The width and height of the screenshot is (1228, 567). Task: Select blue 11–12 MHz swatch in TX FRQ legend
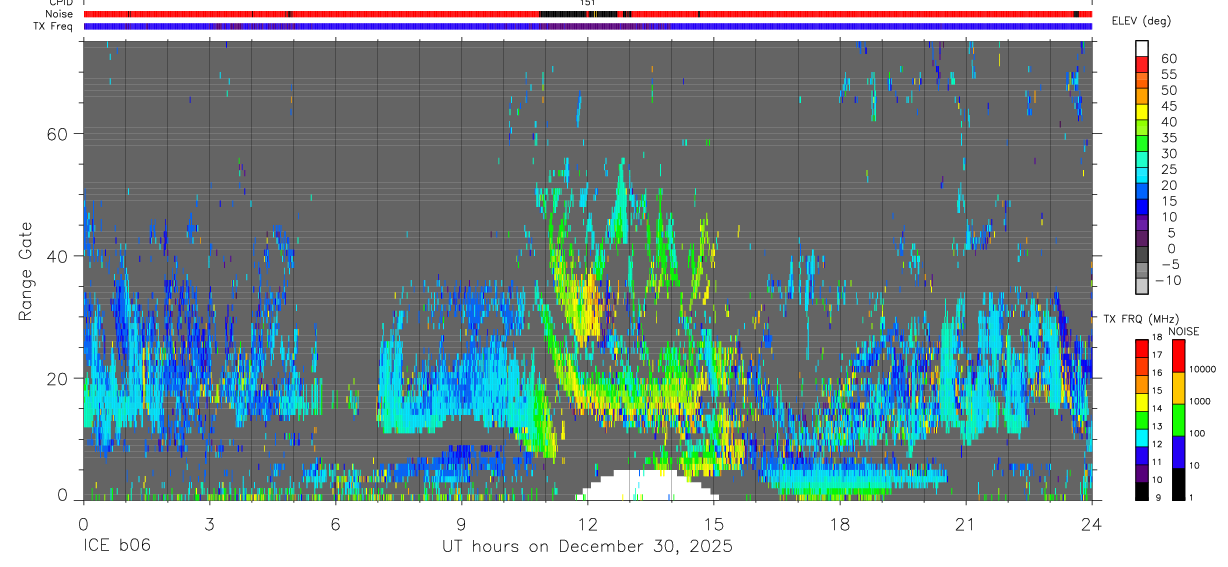[1141, 455]
